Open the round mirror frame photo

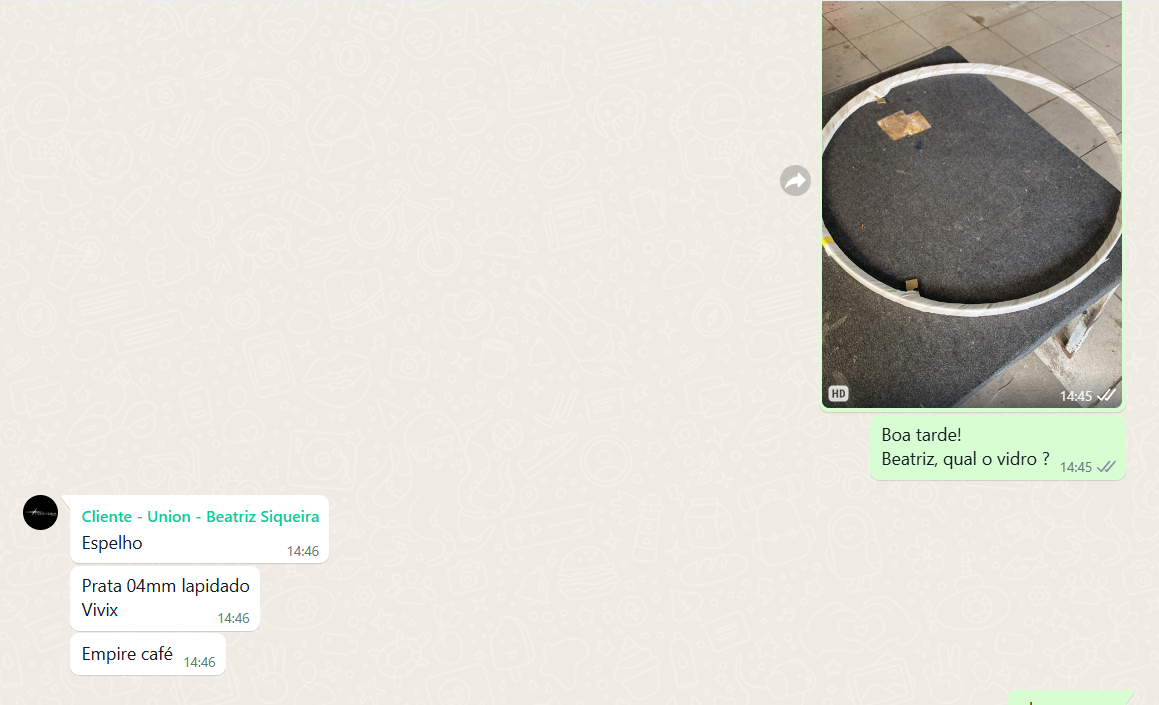(972, 204)
